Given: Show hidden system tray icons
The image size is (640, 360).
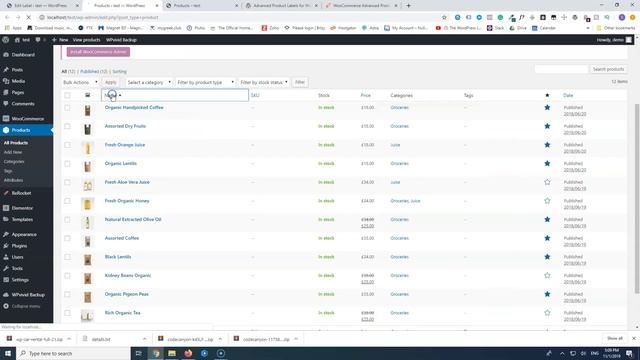Looking at the screenshot, I should pyautogui.click(x=562, y=353).
